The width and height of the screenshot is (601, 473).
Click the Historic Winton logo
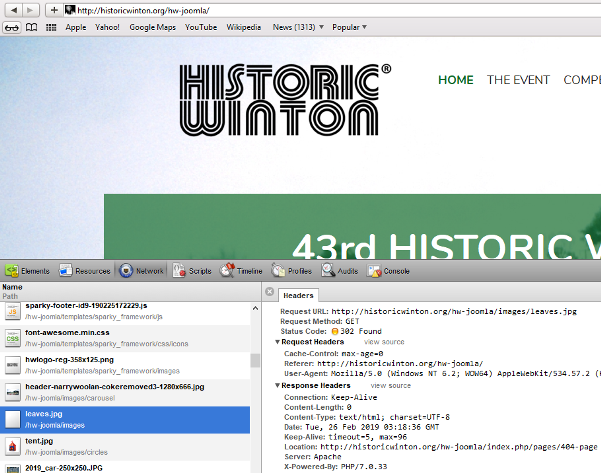[285, 100]
